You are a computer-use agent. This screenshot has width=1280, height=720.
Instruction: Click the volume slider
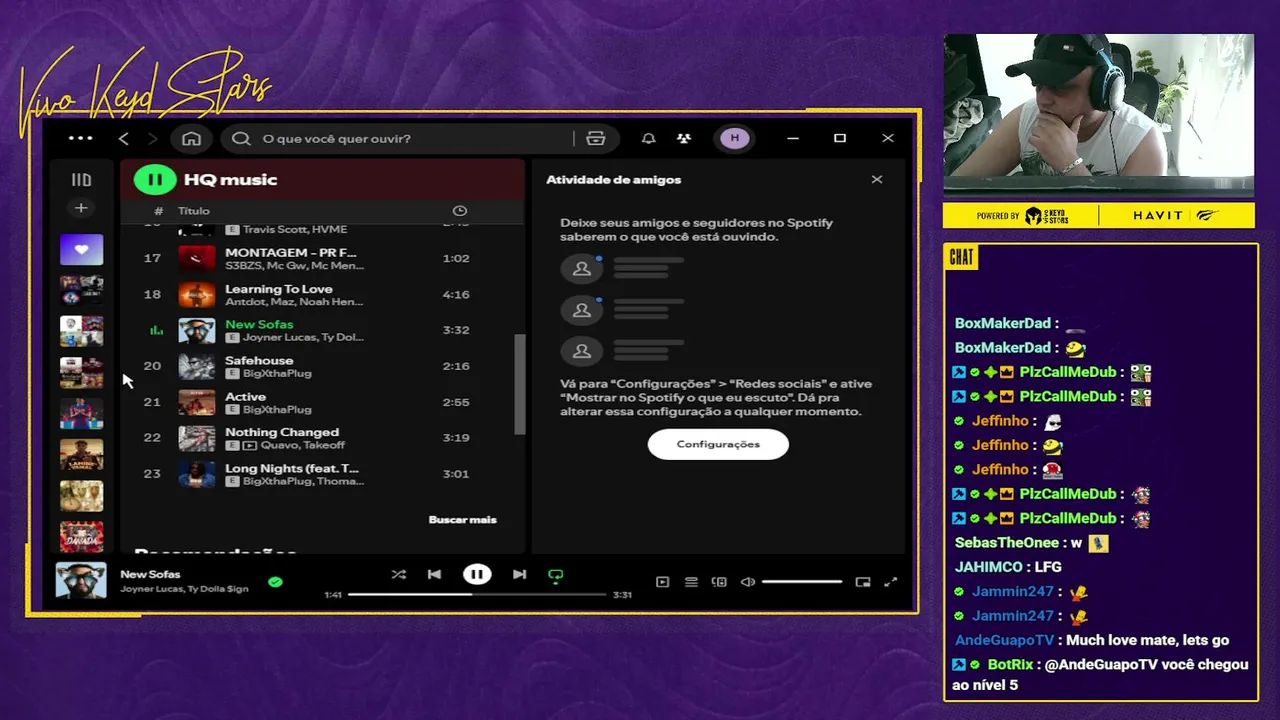point(802,582)
